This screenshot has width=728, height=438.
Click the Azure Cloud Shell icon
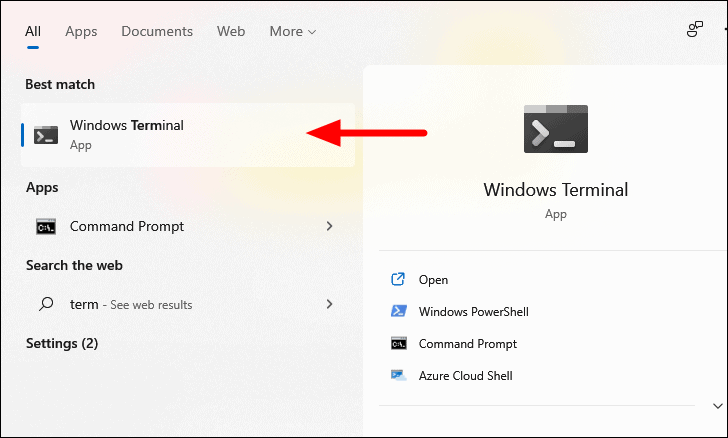[398, 376]
